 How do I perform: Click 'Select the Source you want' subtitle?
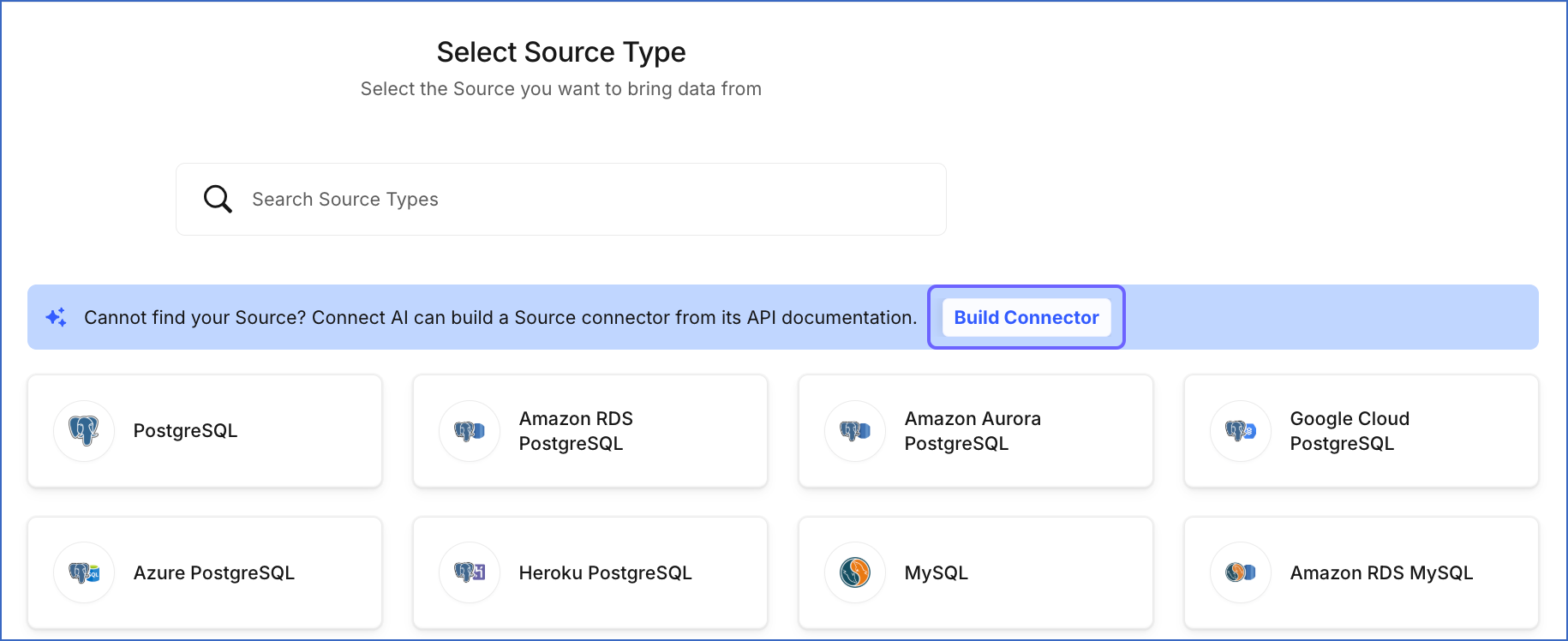561,89
